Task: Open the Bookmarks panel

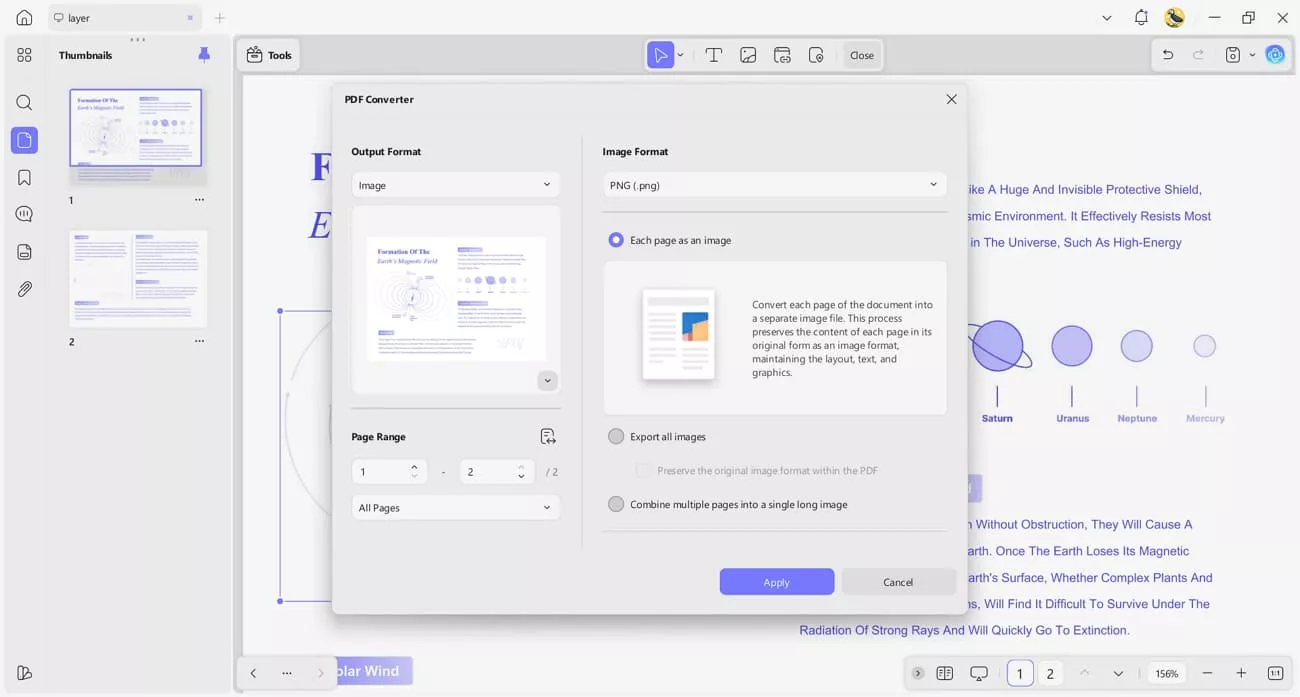Action: 24,177
